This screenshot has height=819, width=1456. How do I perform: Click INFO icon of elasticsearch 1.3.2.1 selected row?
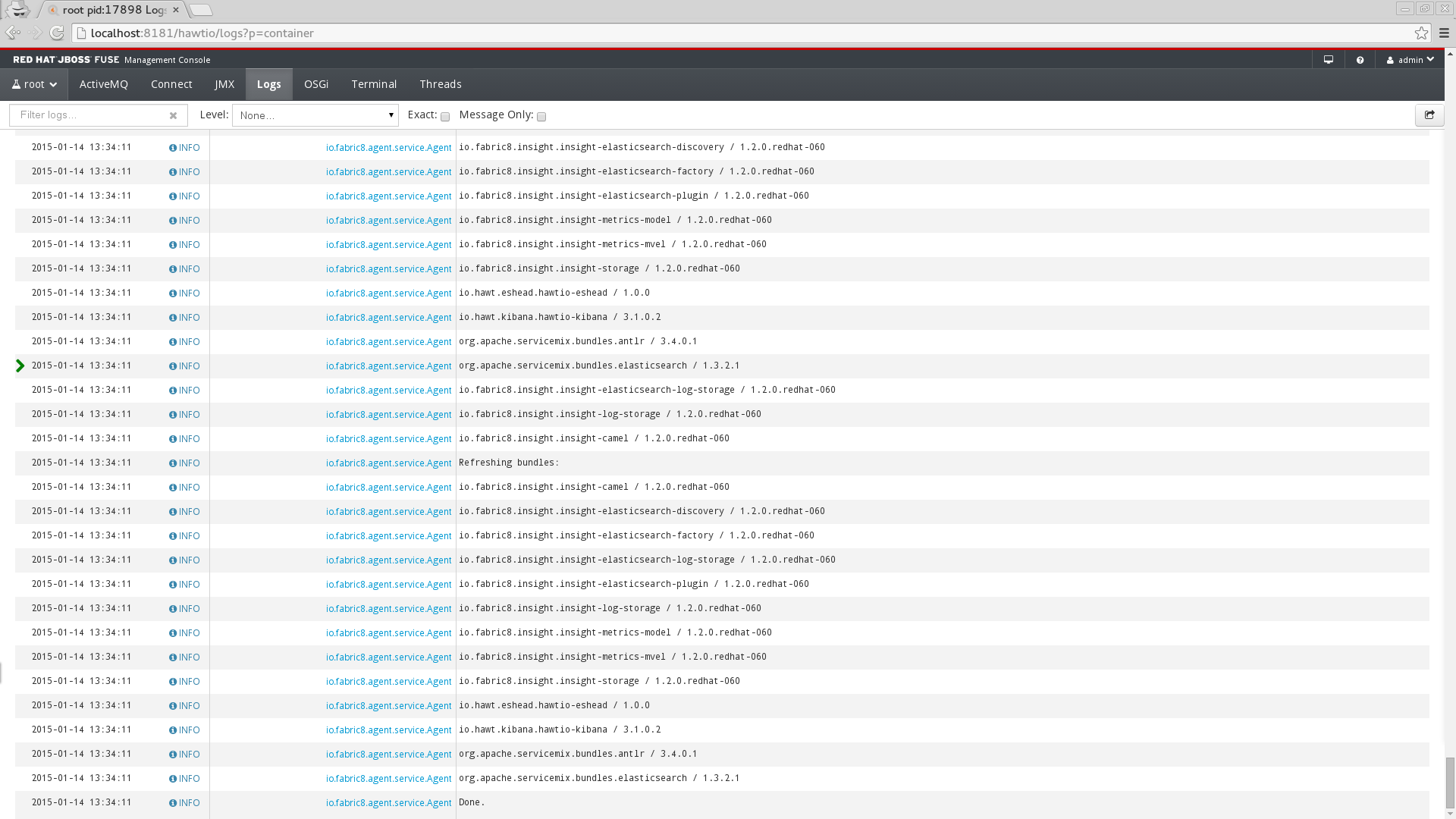click(173, 366)
